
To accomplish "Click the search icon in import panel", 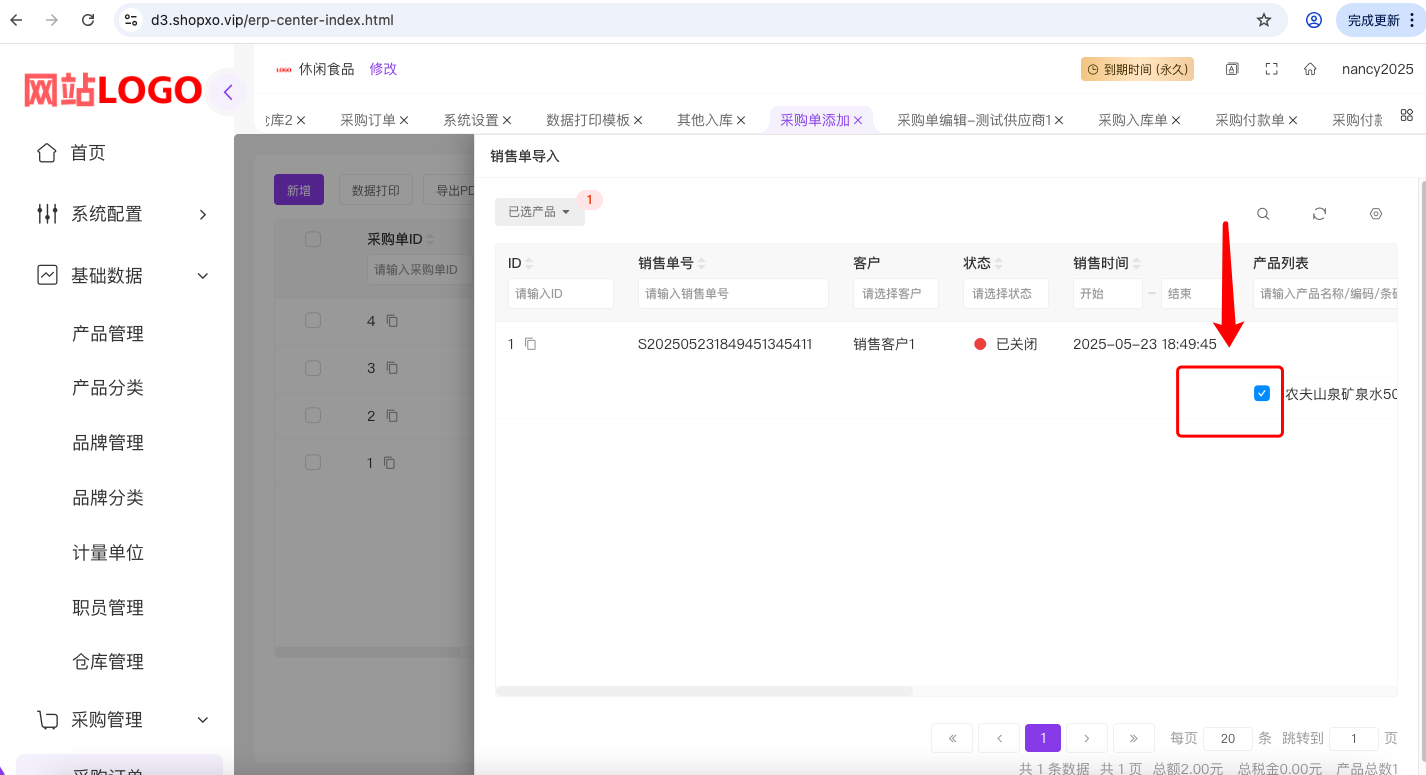I will 1263,214.
